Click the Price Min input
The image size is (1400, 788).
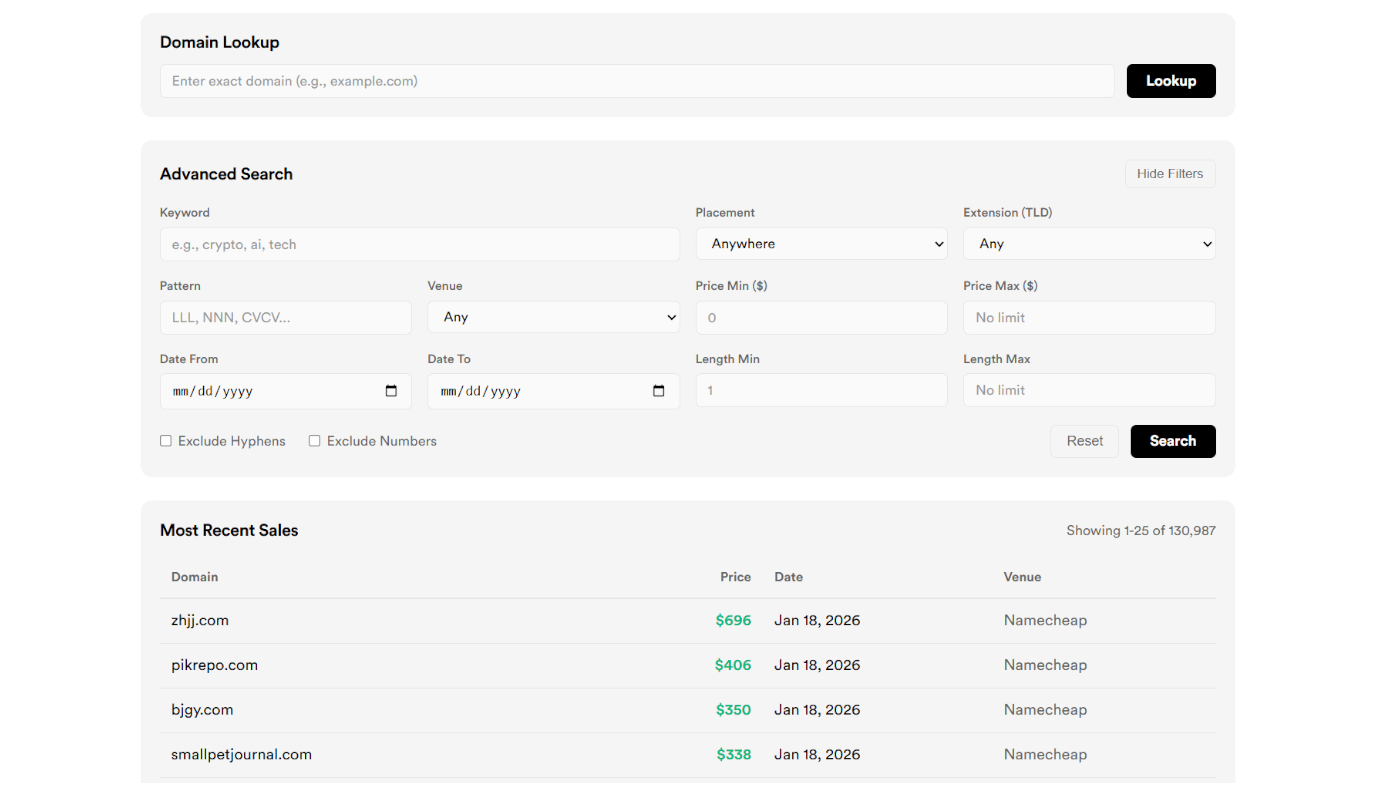pos(821,318)
